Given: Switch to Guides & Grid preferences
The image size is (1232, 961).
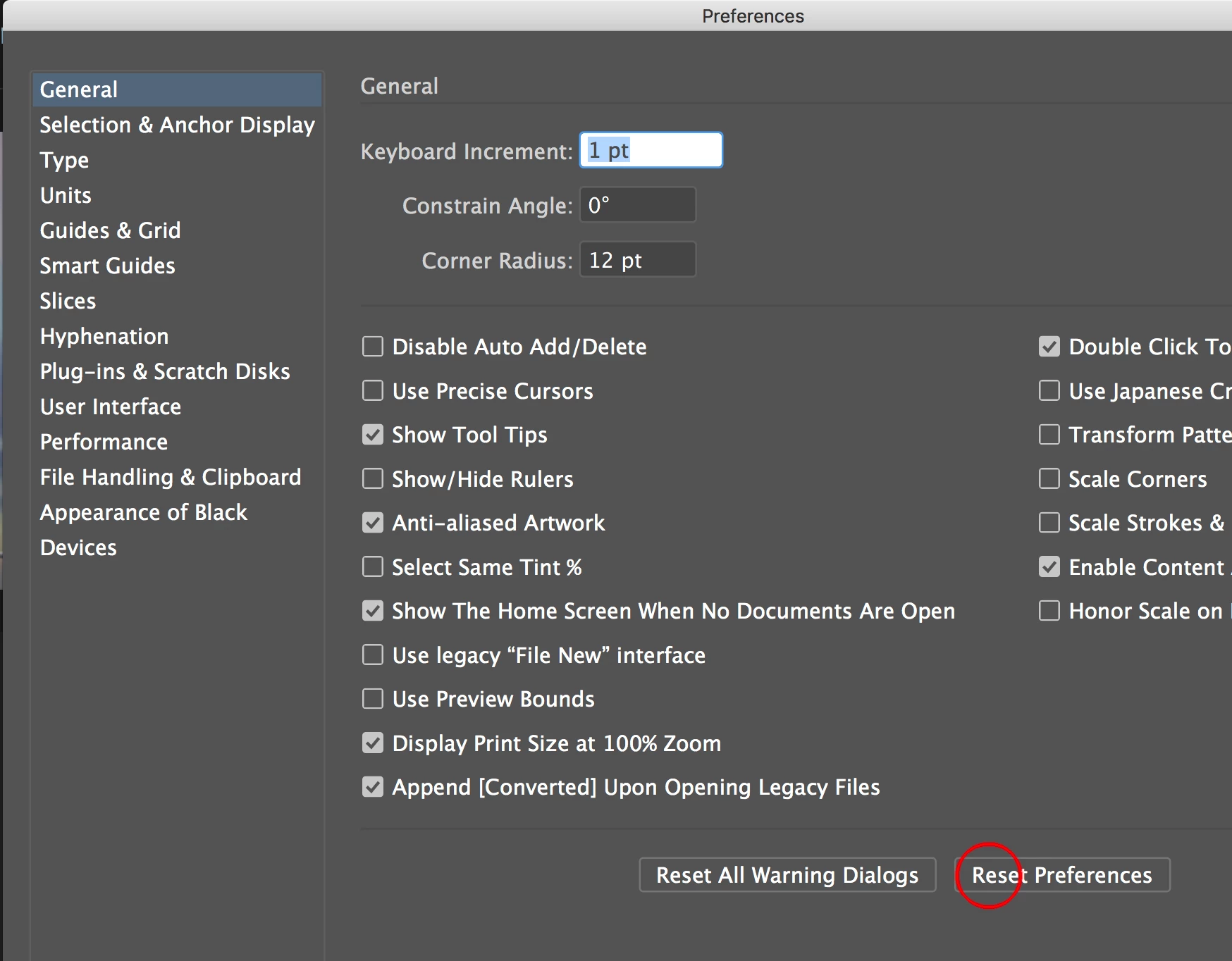Looking at the screenshot, I should 111,231.
